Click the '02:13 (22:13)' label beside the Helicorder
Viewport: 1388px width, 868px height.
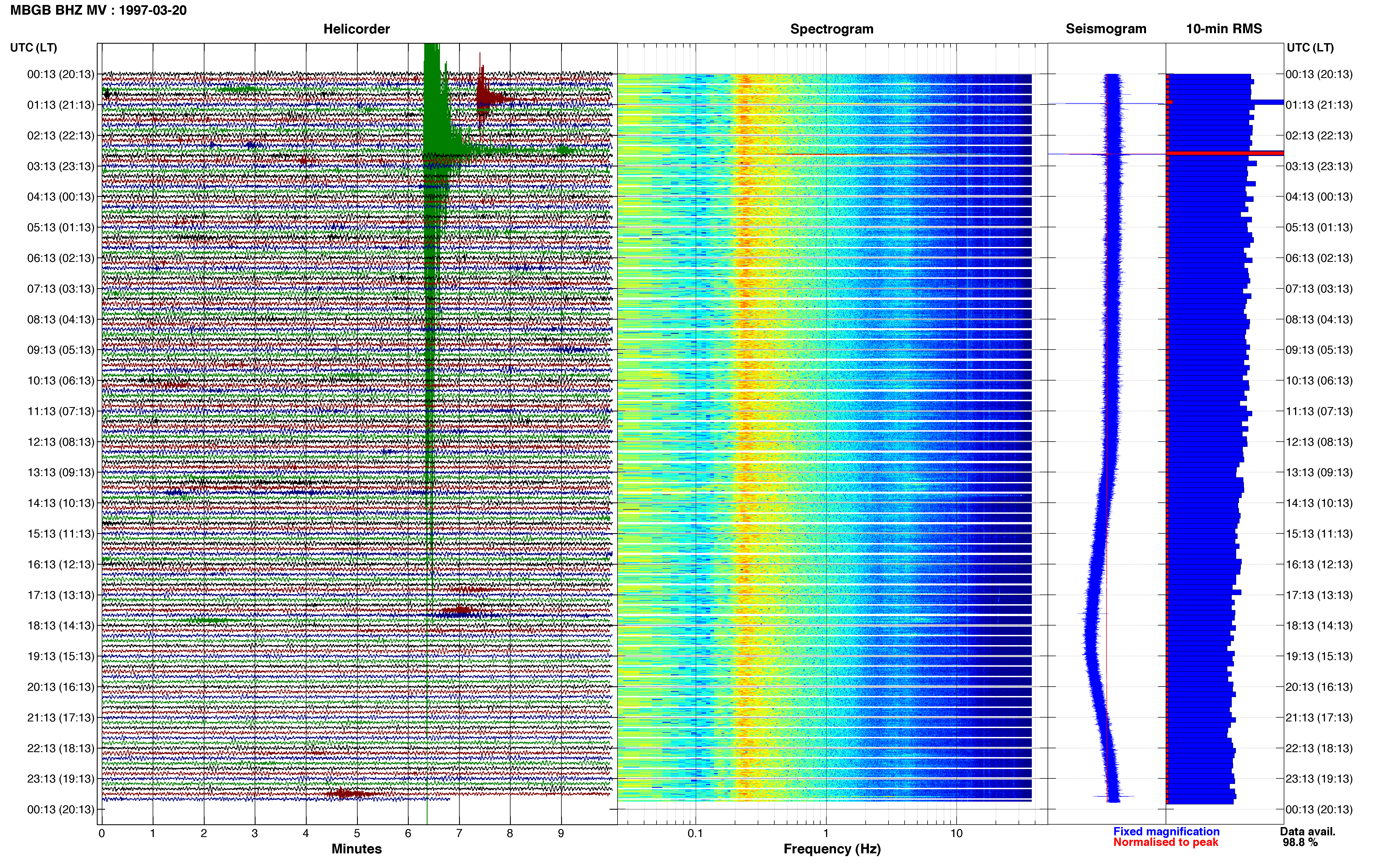[x=61, y=135]
